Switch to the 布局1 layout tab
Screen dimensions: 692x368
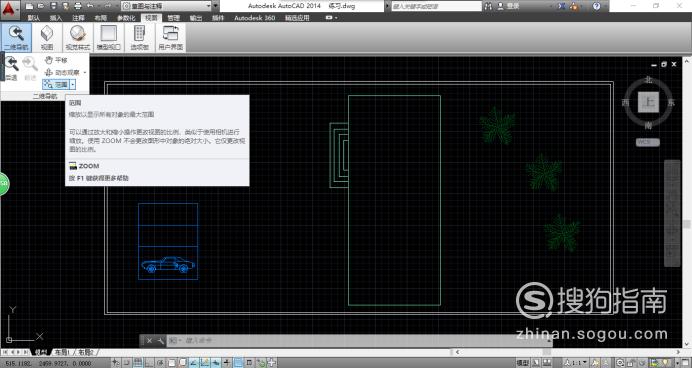tap(62, 352)
